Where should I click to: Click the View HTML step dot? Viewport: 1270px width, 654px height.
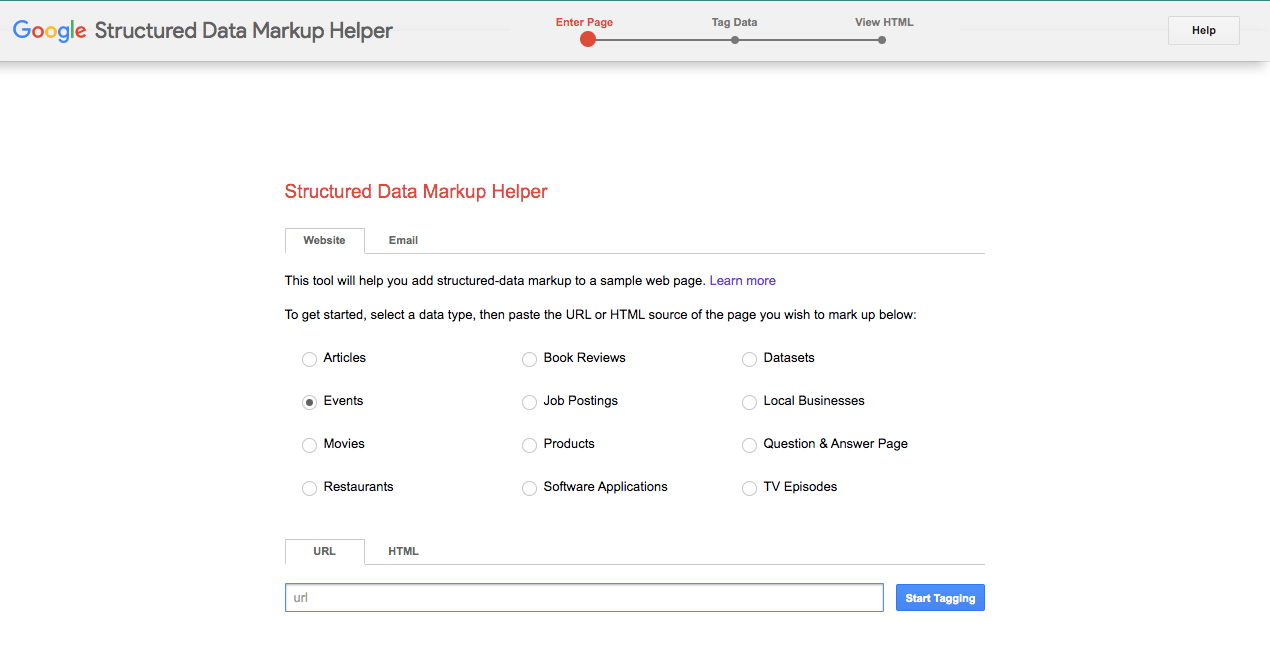tap(882, 40)
